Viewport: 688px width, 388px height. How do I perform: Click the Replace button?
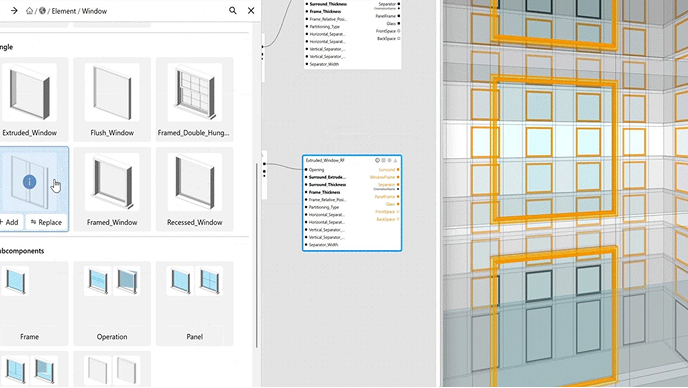tap(47, 222)
